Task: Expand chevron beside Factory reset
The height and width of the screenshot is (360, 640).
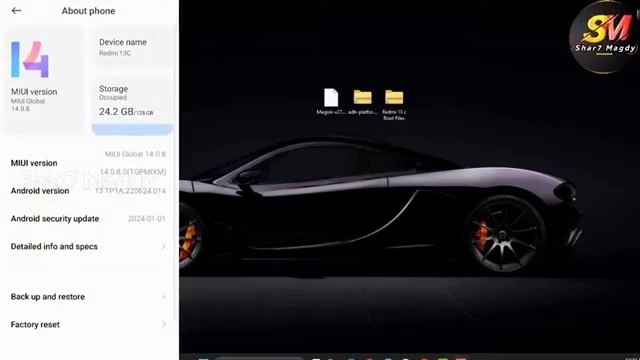Action: coord(163,324)
